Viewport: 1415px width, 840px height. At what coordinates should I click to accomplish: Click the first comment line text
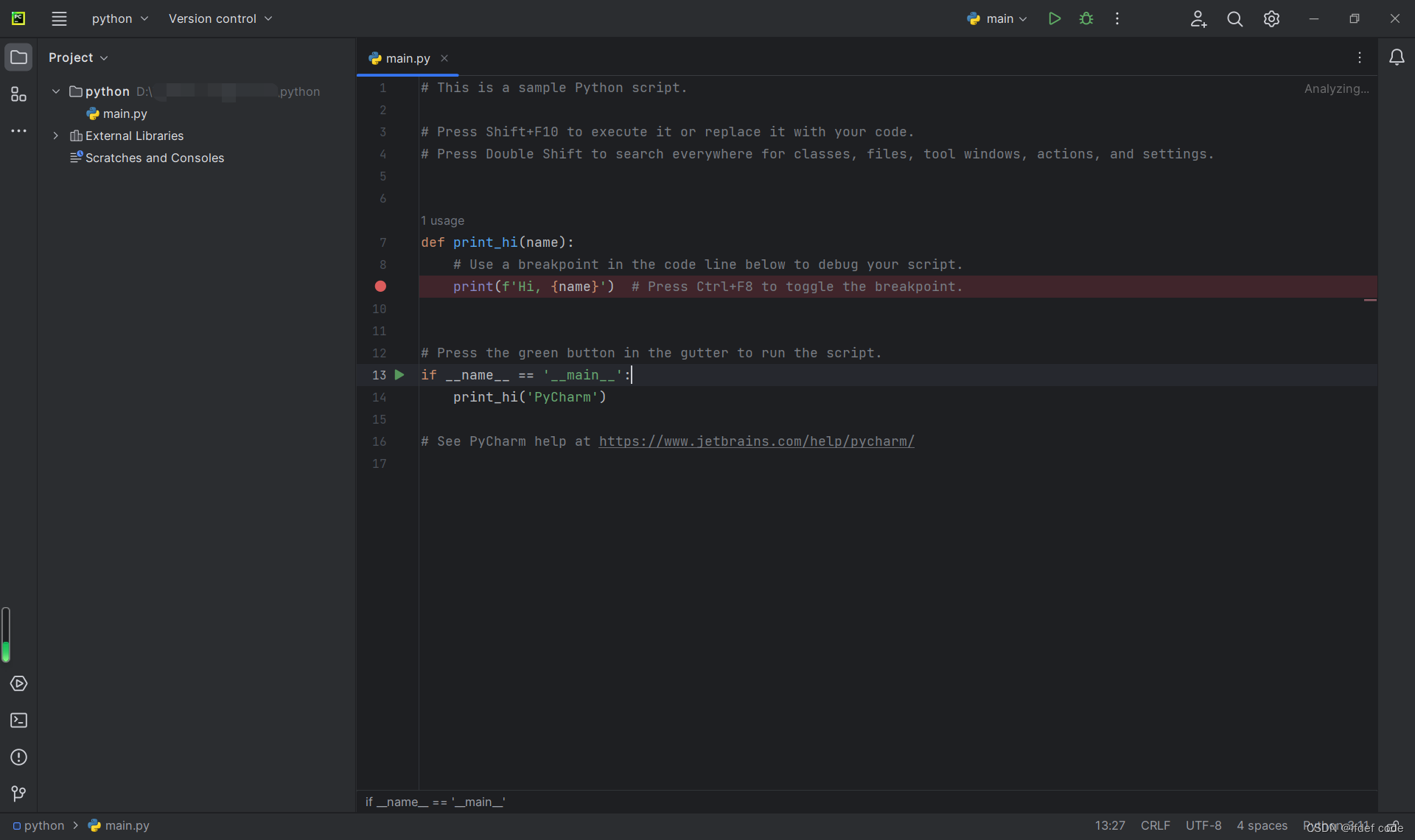coord(553,88)
